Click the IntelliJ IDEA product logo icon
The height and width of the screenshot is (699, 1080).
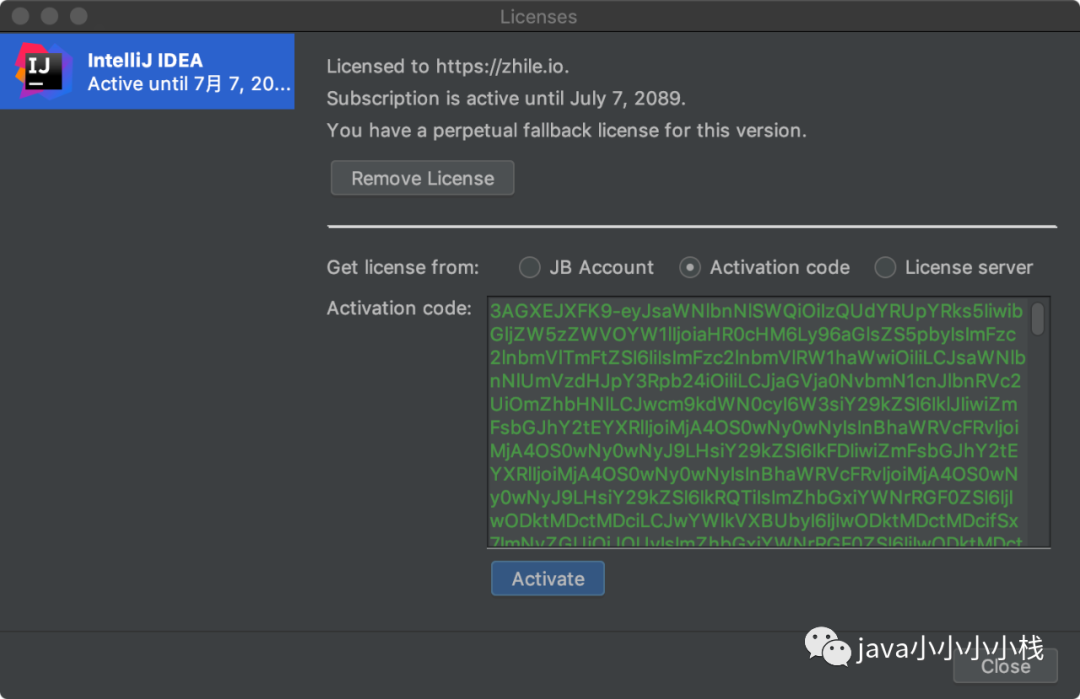pyautogui.click(x=43, y=71)
